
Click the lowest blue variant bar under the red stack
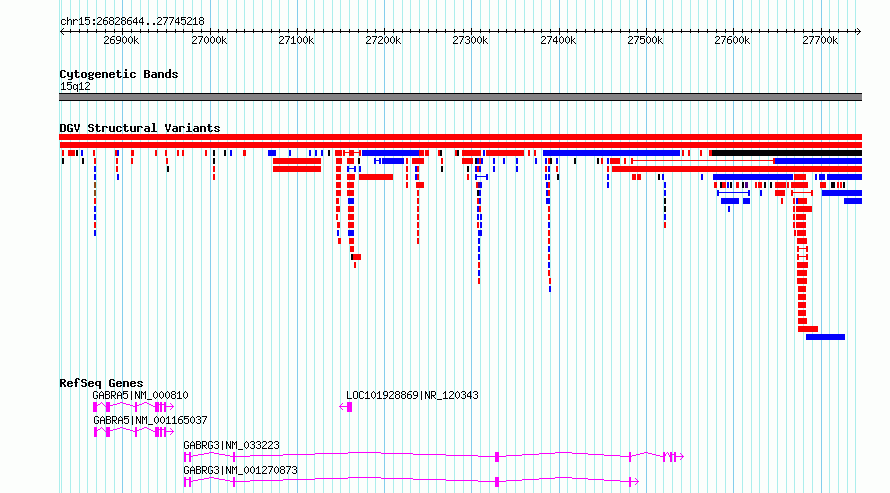click(x=825, y=337)
